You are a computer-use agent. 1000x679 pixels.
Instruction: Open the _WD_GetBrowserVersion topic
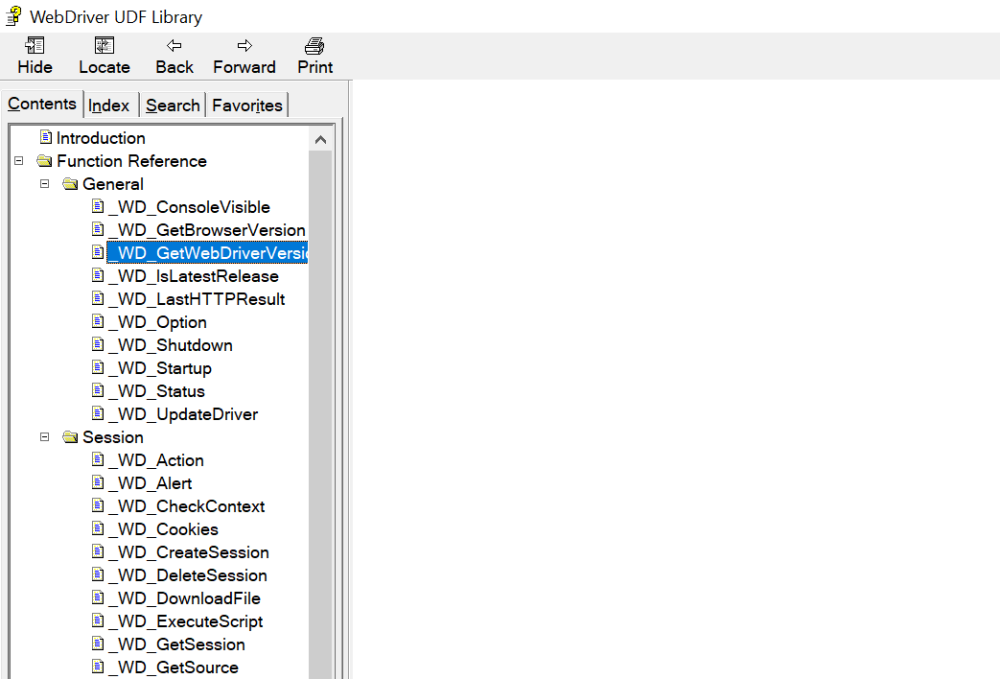207,230
